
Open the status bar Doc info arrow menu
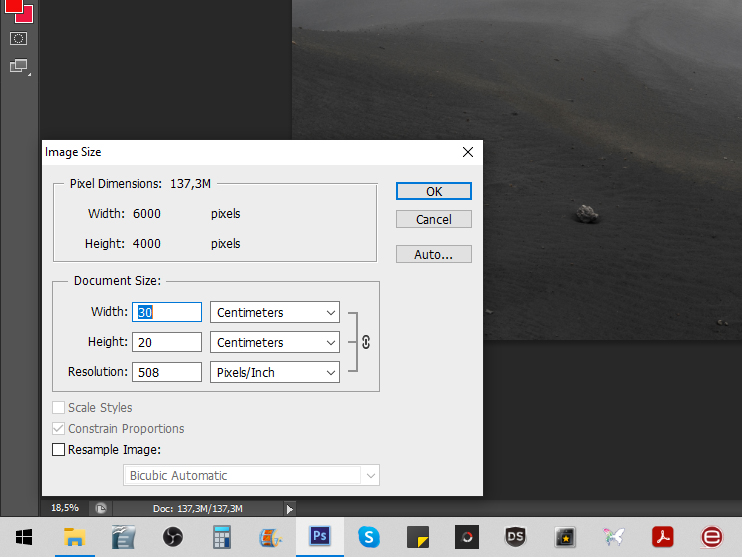(x=290, y=509)
